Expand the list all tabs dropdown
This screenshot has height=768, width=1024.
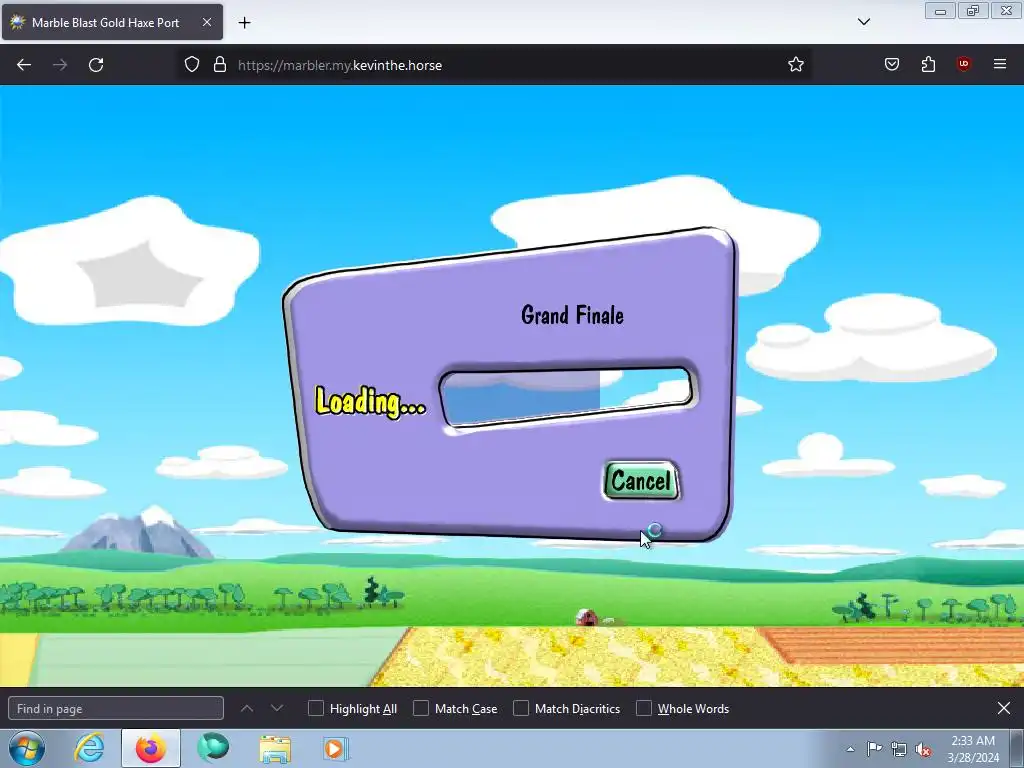pos(864,22)
